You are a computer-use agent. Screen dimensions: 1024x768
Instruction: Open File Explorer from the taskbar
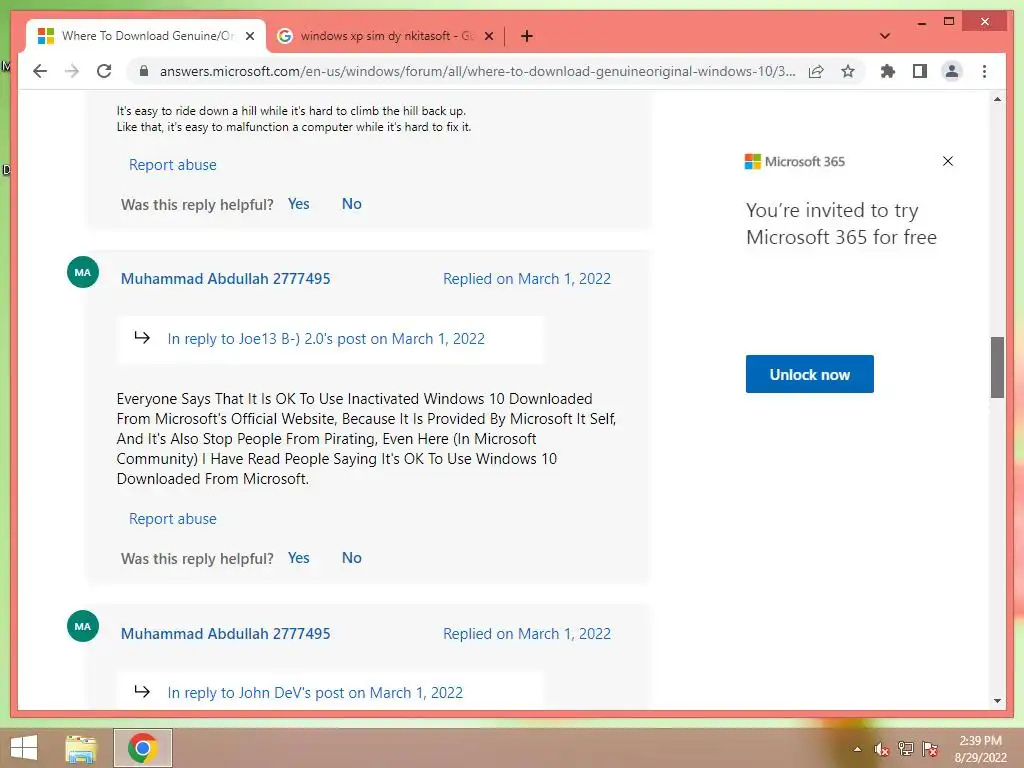click(x=81, y=748)
